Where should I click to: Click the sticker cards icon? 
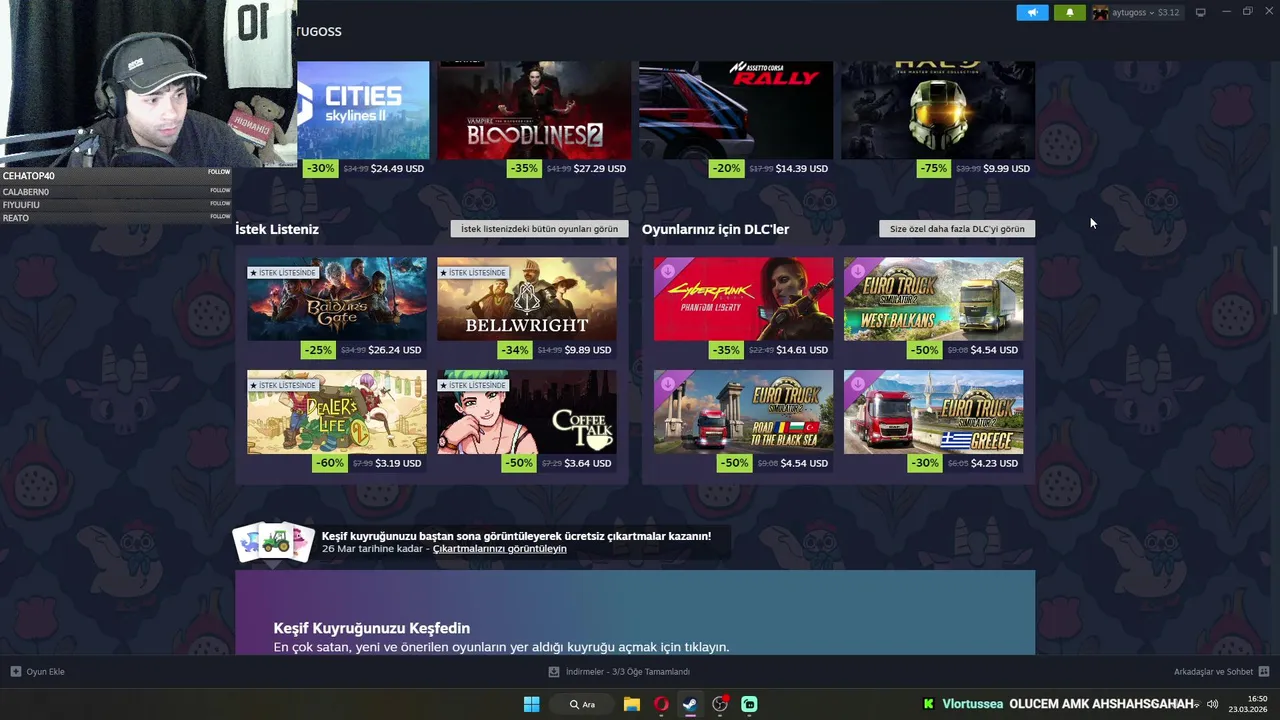[x=273, y=542]
